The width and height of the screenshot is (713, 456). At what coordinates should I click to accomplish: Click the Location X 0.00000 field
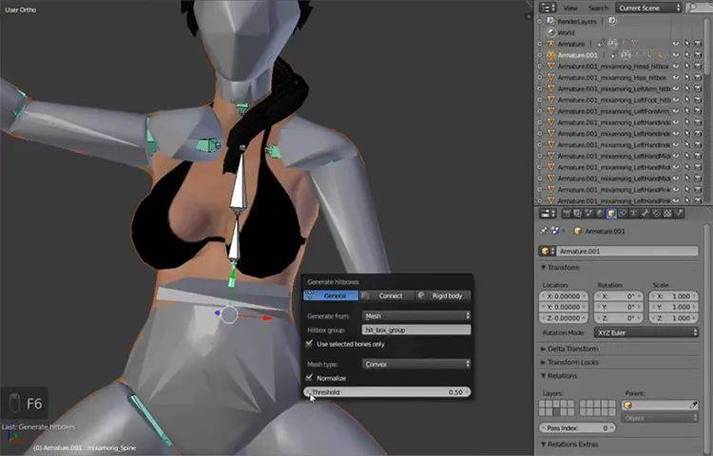point(563,296)
